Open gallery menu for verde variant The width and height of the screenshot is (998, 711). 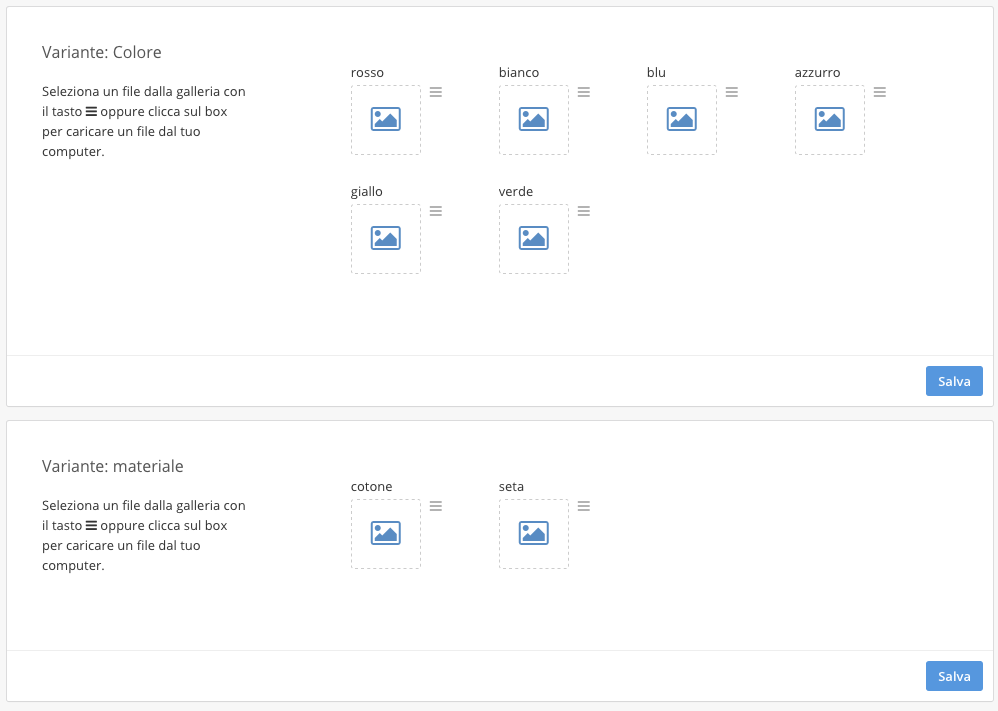click(x=584, y=211)
